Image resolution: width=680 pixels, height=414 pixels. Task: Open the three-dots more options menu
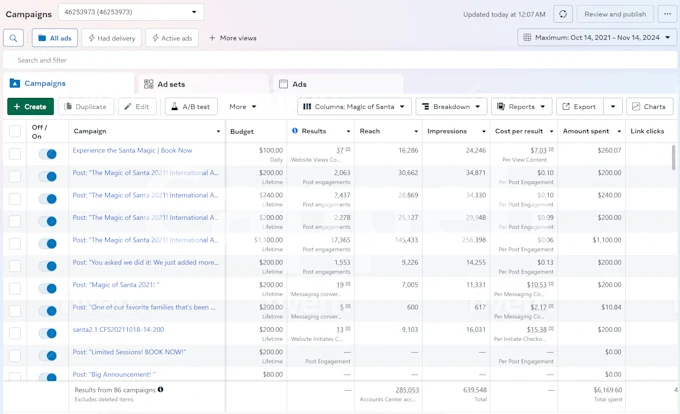pos(667,14)
